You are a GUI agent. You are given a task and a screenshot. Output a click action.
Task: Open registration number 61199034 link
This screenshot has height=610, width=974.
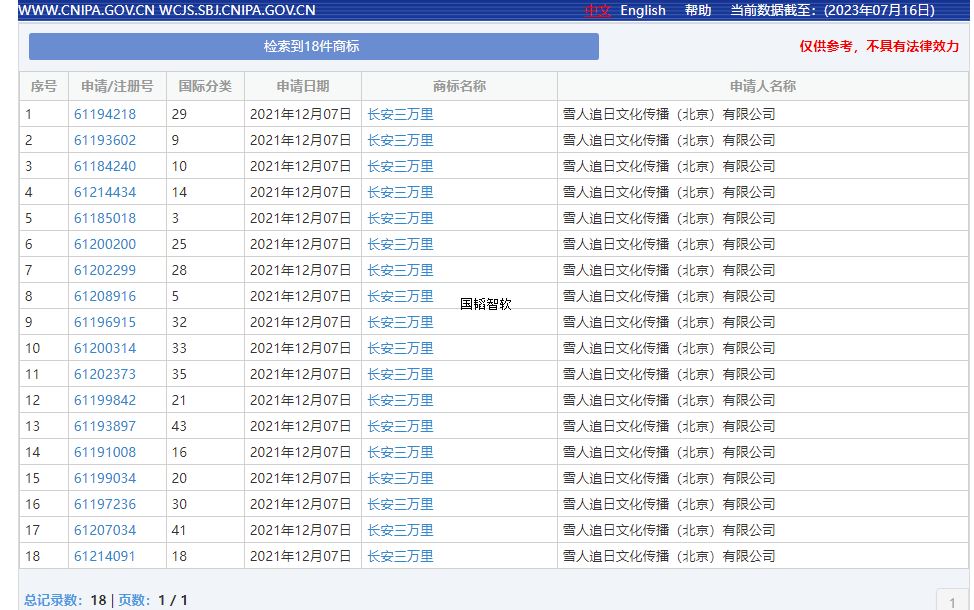coord(104,479)
